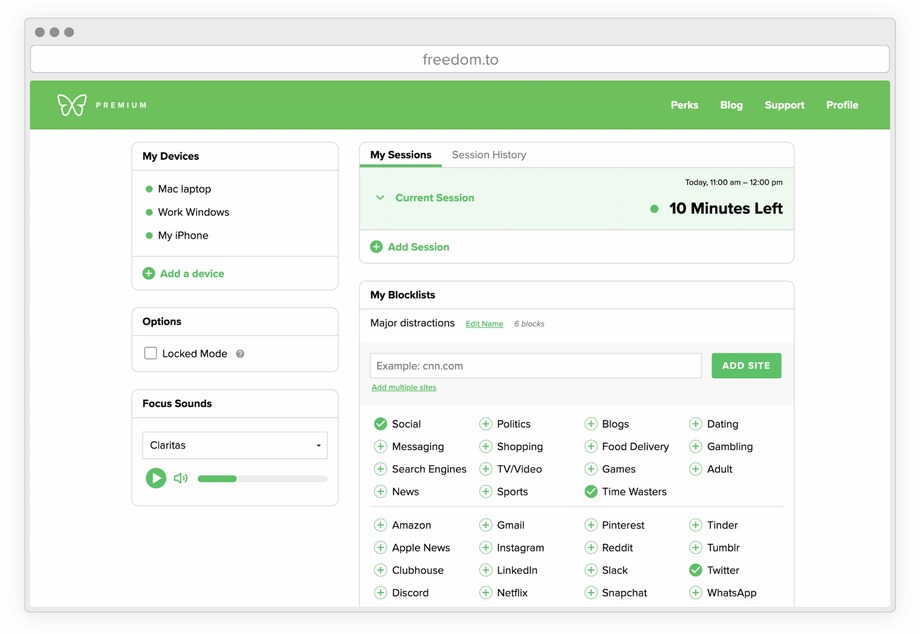
Task: Click the Edit Name link
Action: [484, 324]
